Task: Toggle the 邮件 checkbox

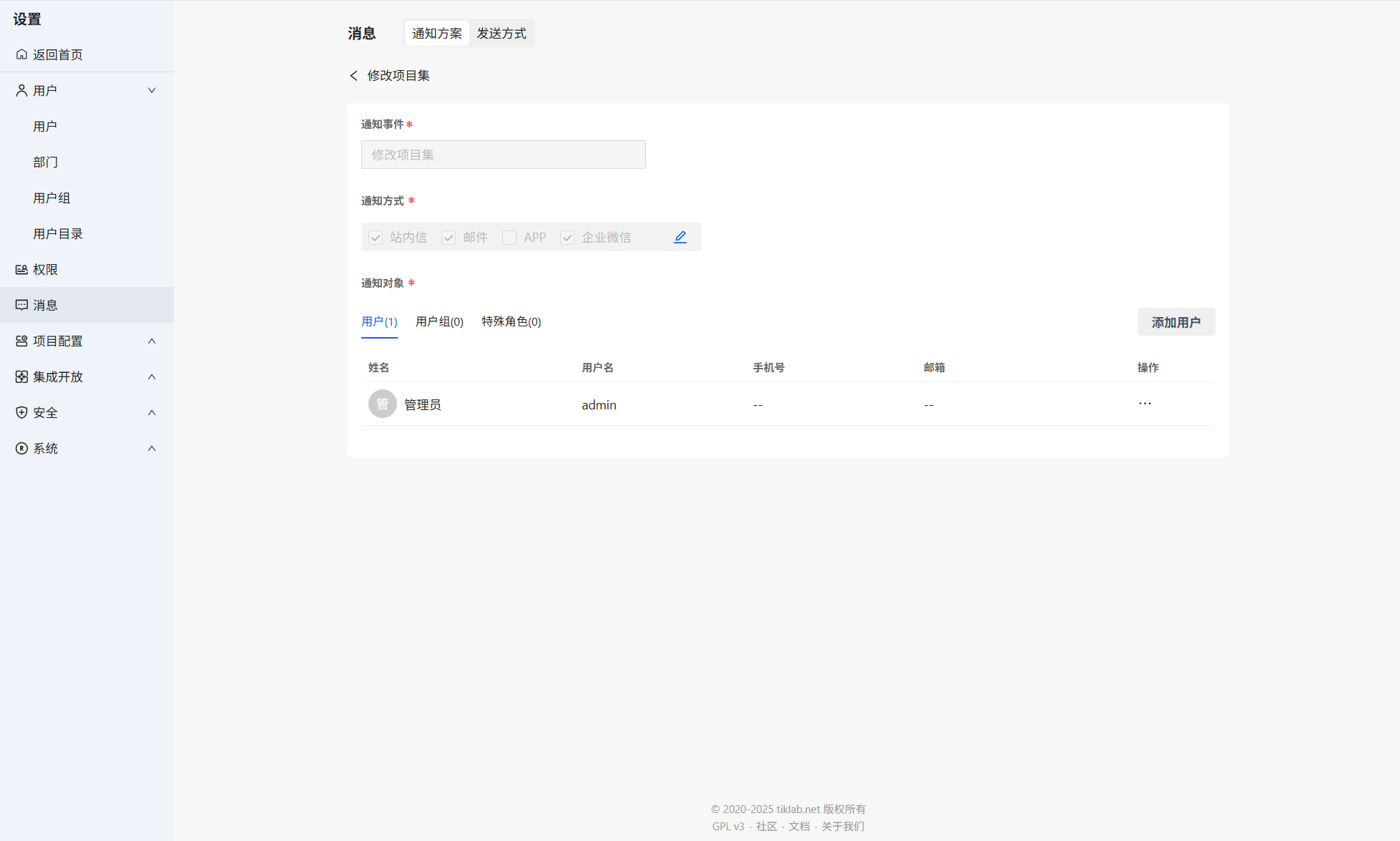Action: point(449,238)
